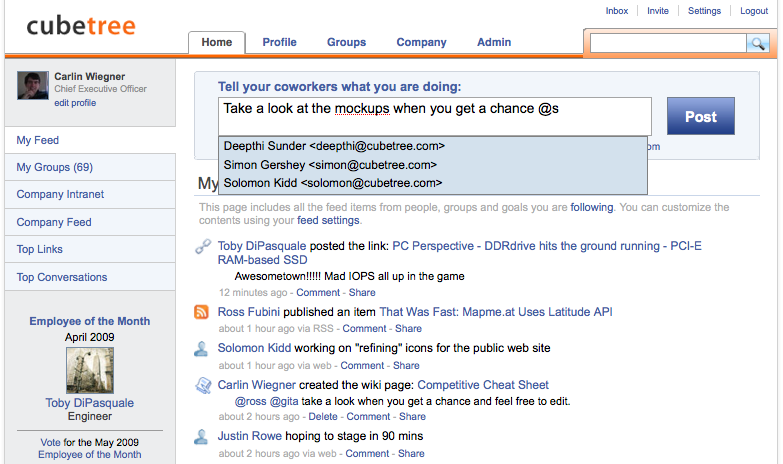The width and height of the screenshot is (783, 464).
Task: Click the RSS feed icon beside Ross Fubini
Action: pyautogui.click(x=202, y=313)
